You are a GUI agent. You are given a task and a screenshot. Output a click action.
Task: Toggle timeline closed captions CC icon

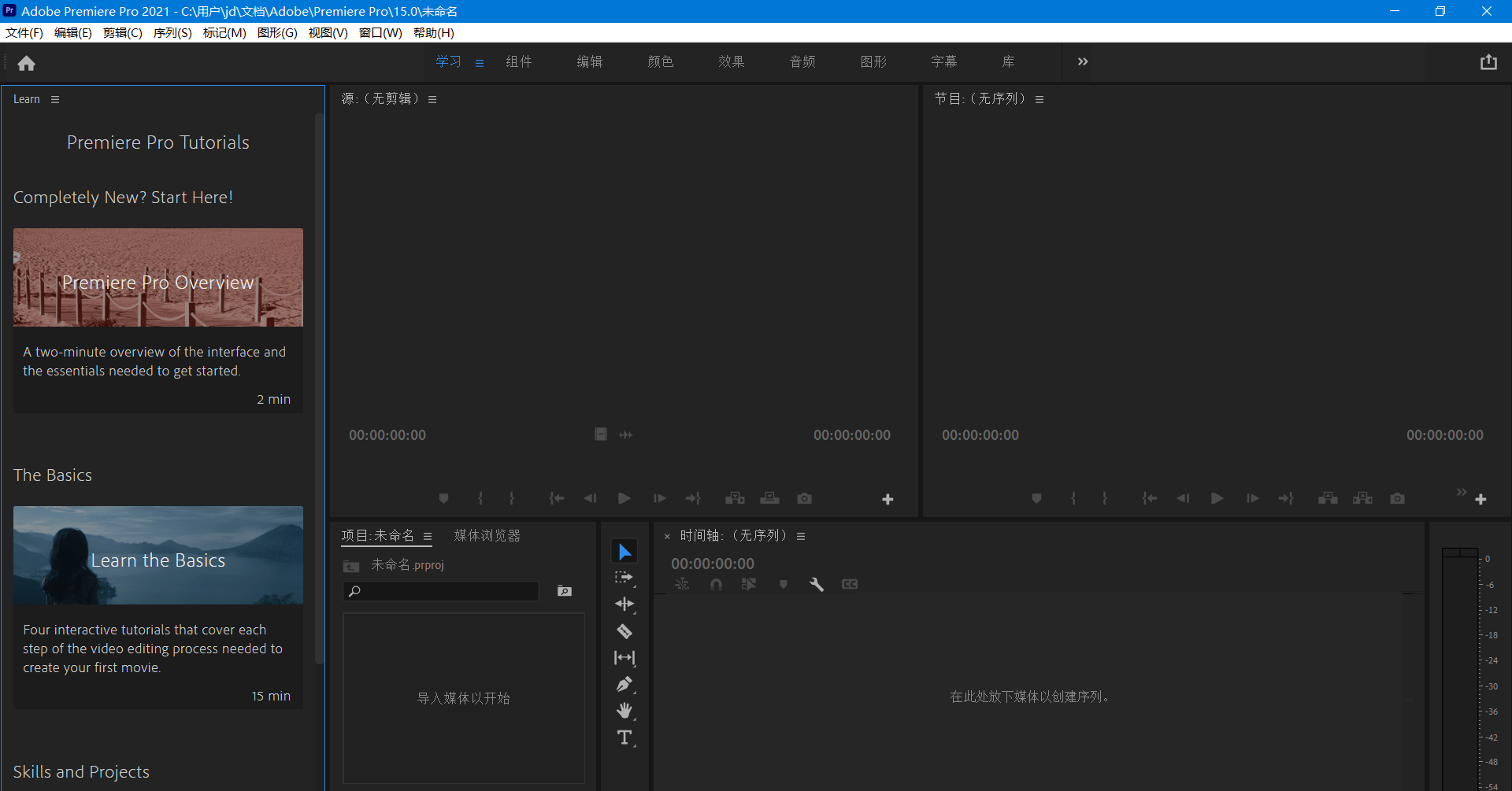pos(850,584)
